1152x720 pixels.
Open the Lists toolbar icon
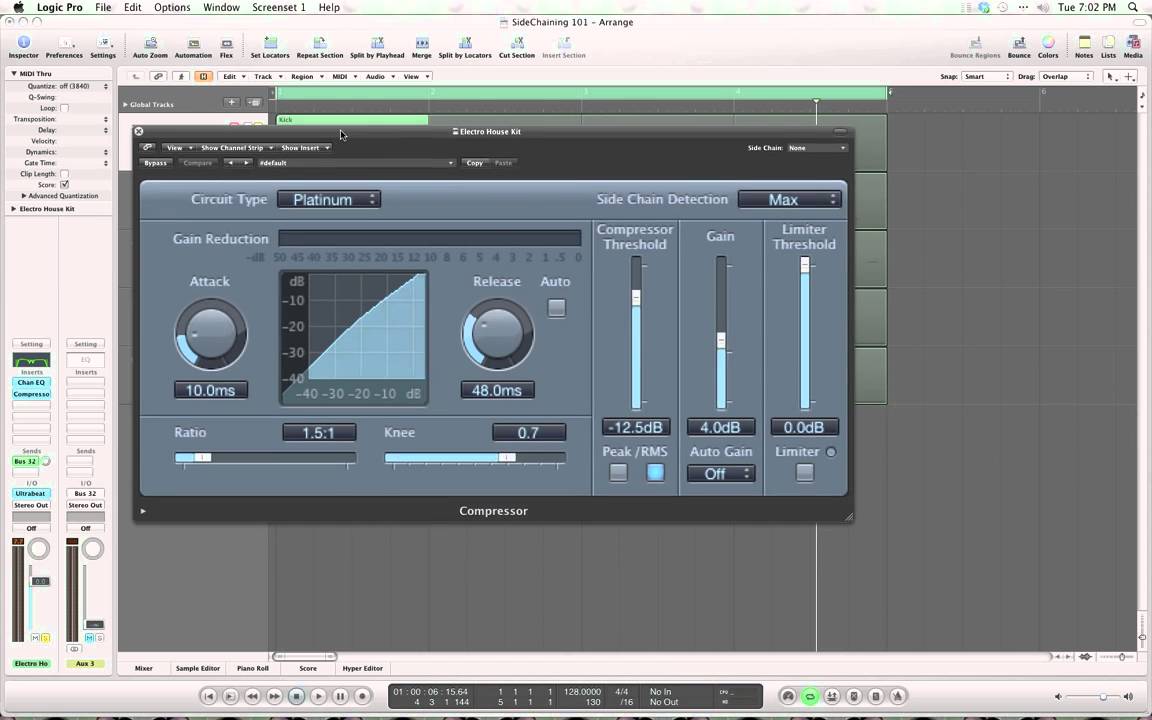(1108, 47)
